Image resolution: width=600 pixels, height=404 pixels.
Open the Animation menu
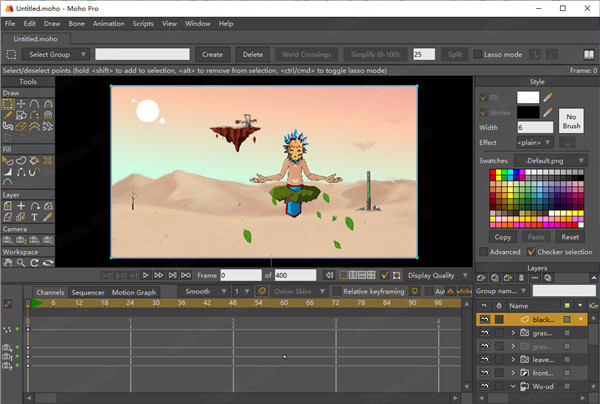point(107,22)
